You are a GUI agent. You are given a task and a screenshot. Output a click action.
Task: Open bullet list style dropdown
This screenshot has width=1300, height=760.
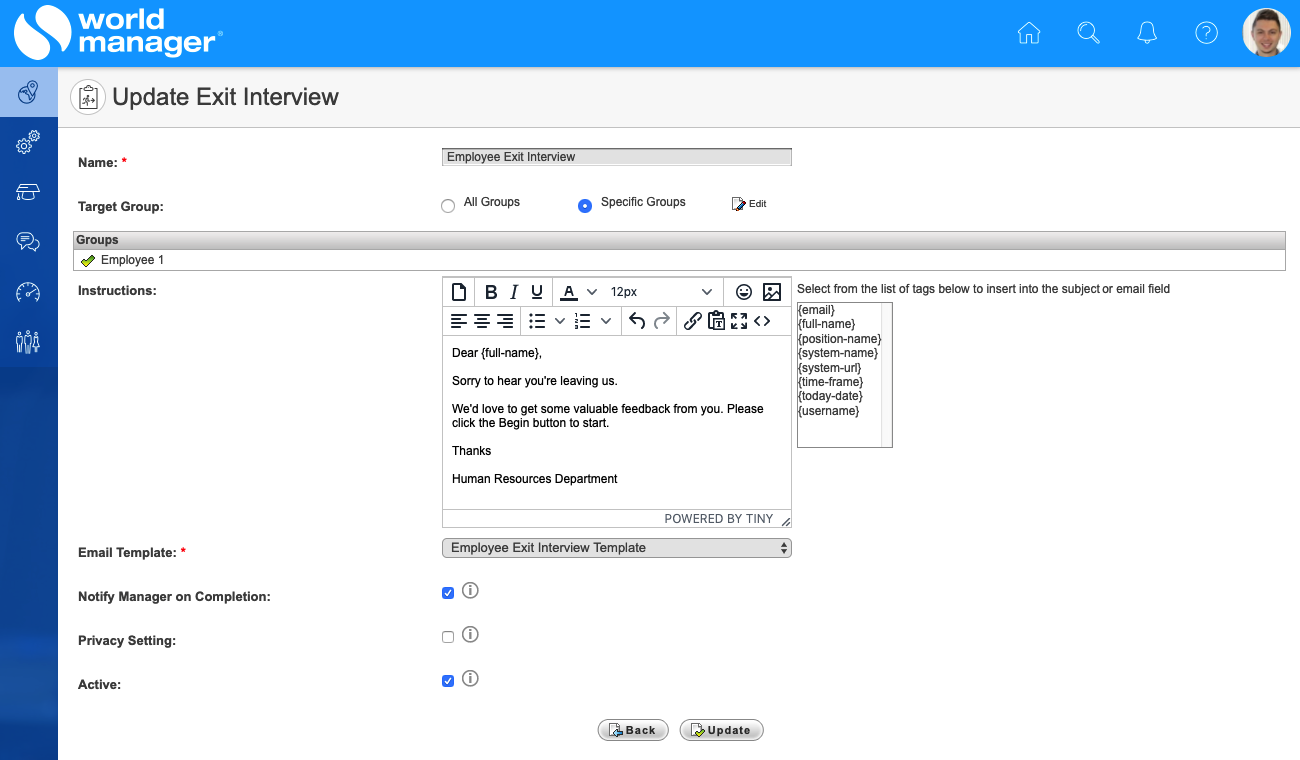pos(560,321)
